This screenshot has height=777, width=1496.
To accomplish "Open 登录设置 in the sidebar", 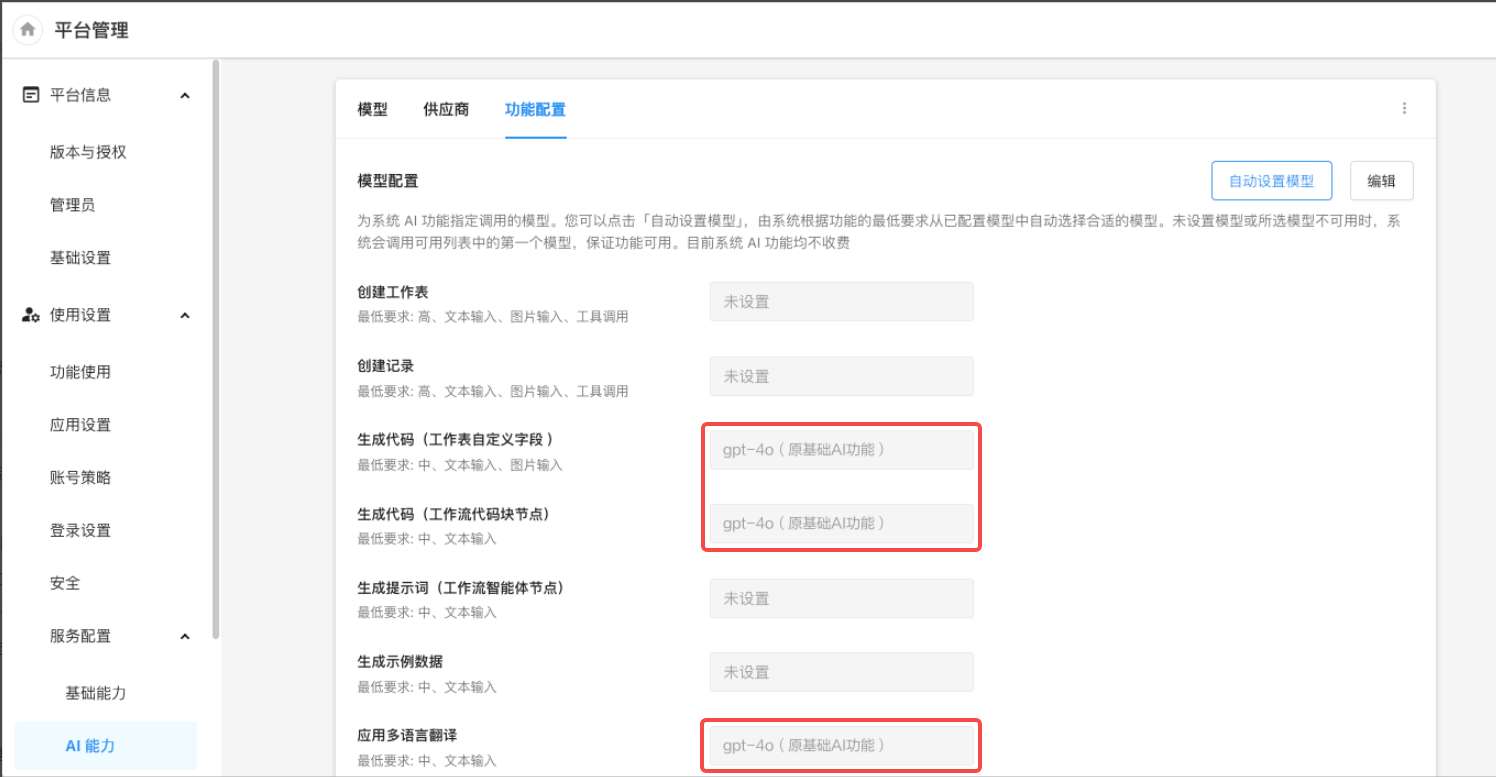I will (x=80, y=531).
